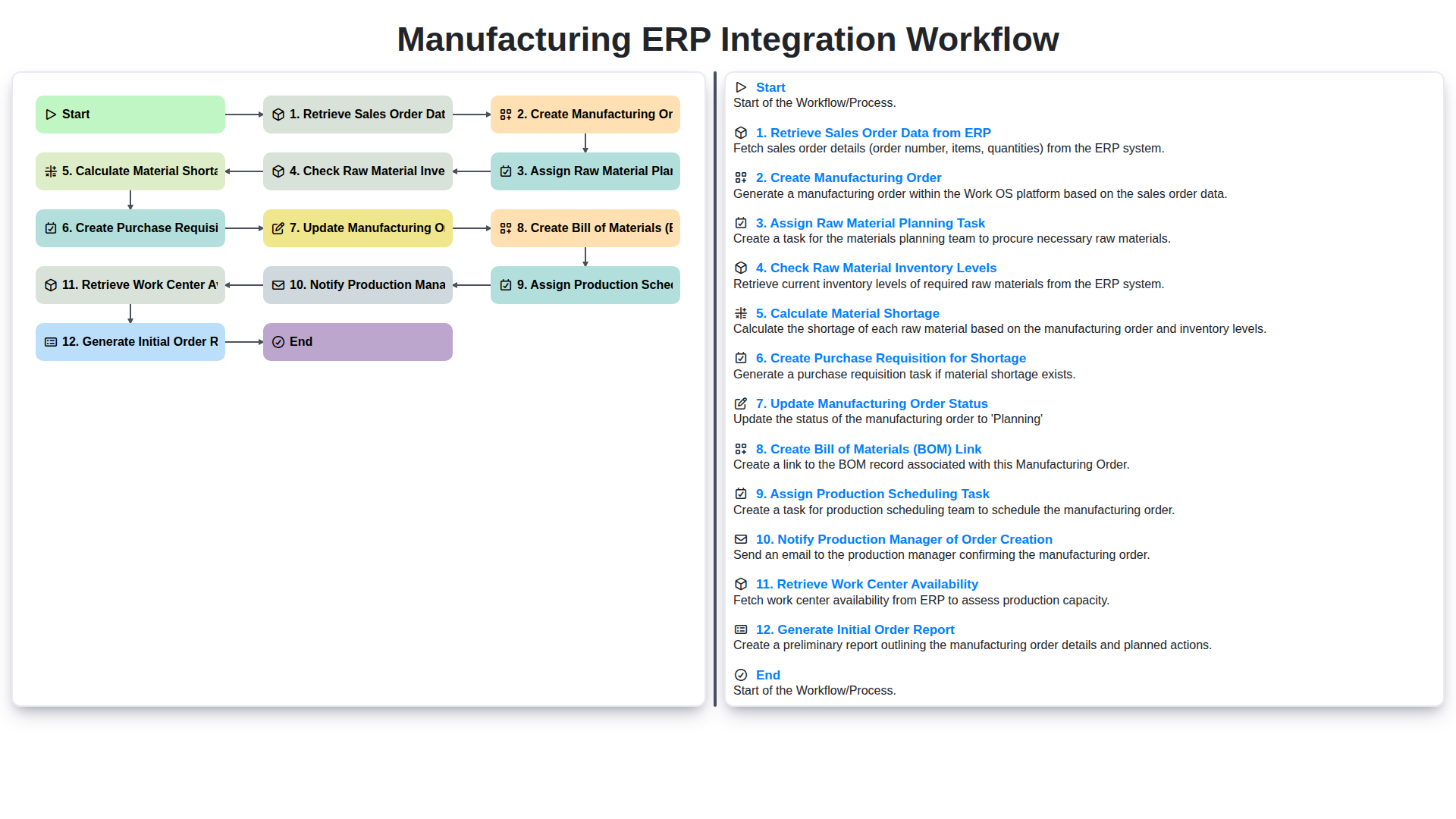Image resolution: width=1456 pixels, height=819 pixels.
Task: Select the package icon beside Retrieve Work Center Availability
Action: 50,284
